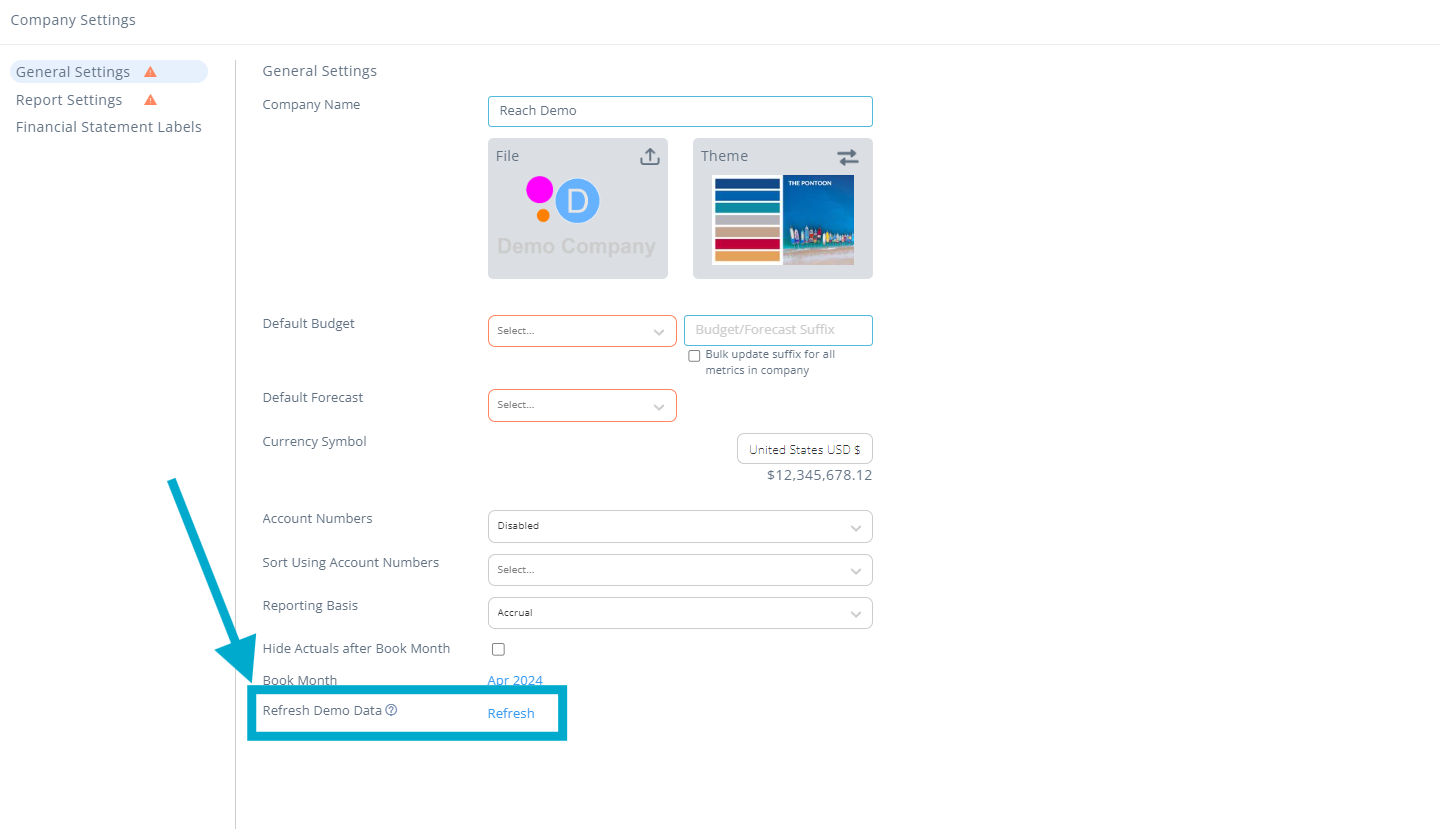The height and width of the screenshot is (829, 1440).
Task: Click the File upload icon
Action: (x=649, y=157)
